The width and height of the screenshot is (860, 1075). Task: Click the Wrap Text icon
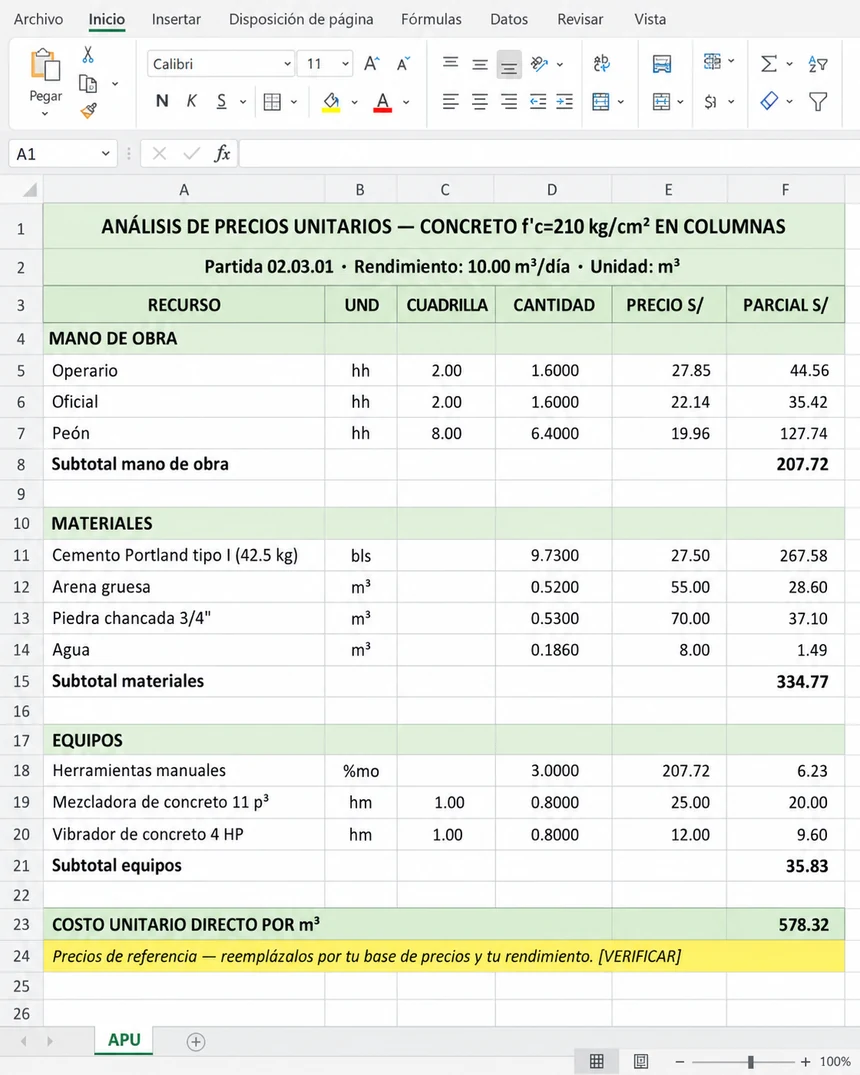point(601,64)
